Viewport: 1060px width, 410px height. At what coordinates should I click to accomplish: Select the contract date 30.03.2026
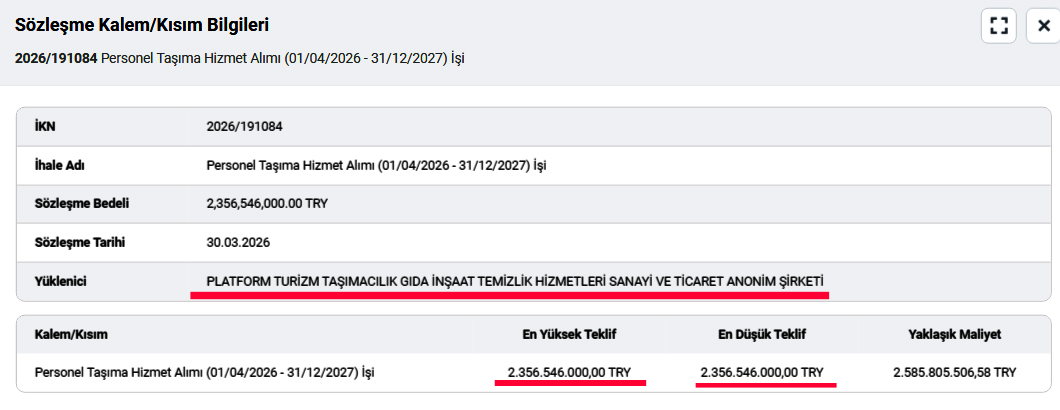pyautogui.click(x=238, y=242)
